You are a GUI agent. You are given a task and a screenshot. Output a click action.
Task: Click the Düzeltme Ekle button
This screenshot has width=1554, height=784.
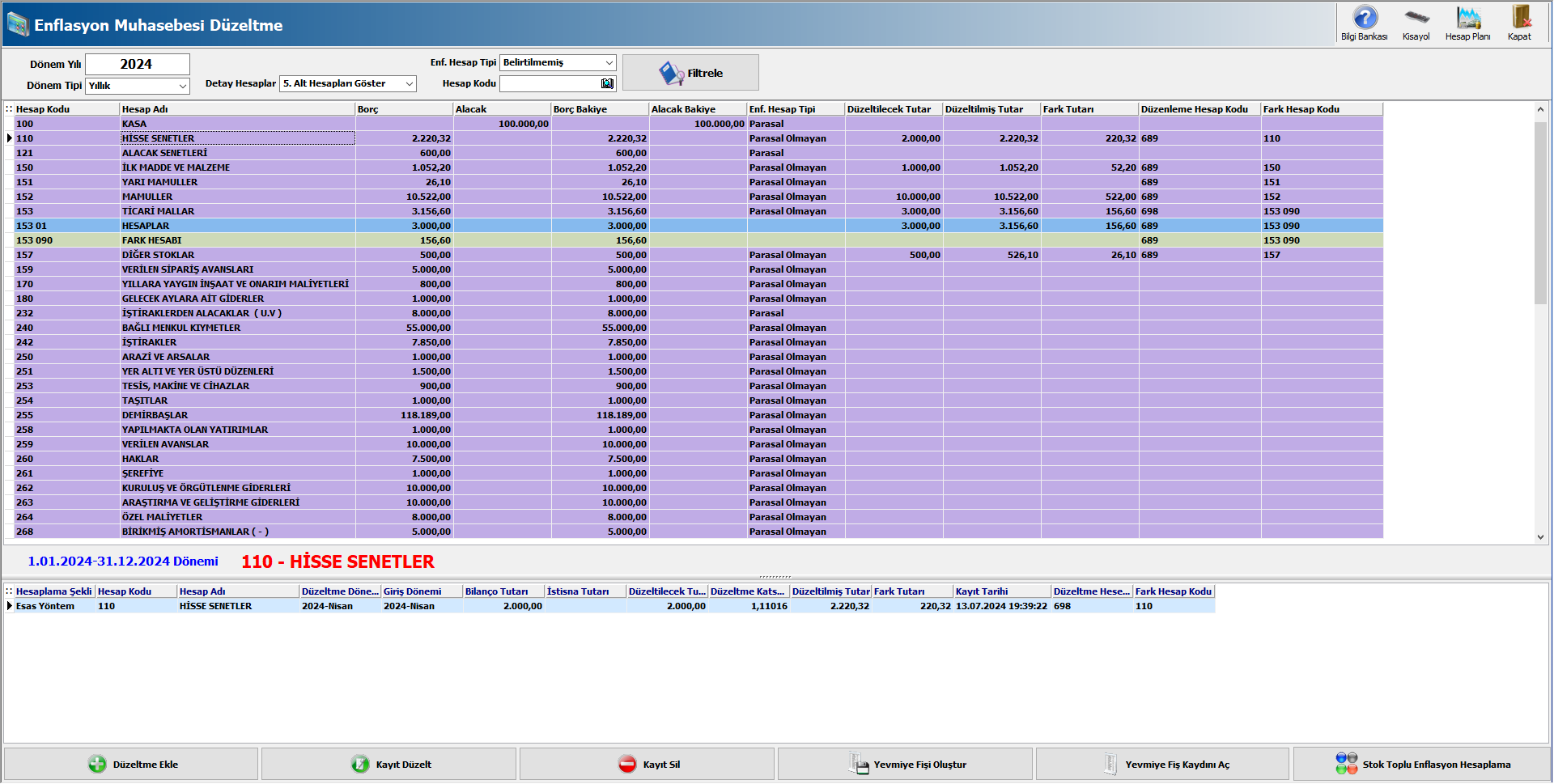[x=131, y=764]
